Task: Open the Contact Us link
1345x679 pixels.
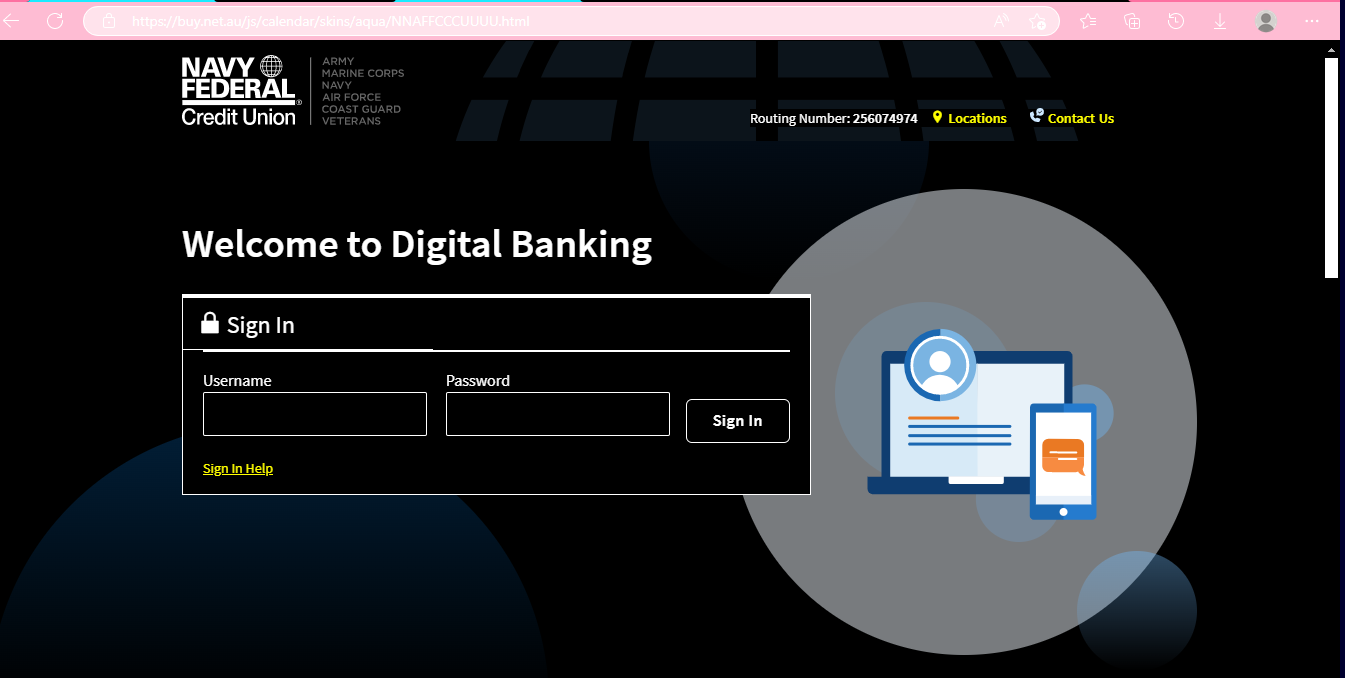Action: (x=1080, y=118)
